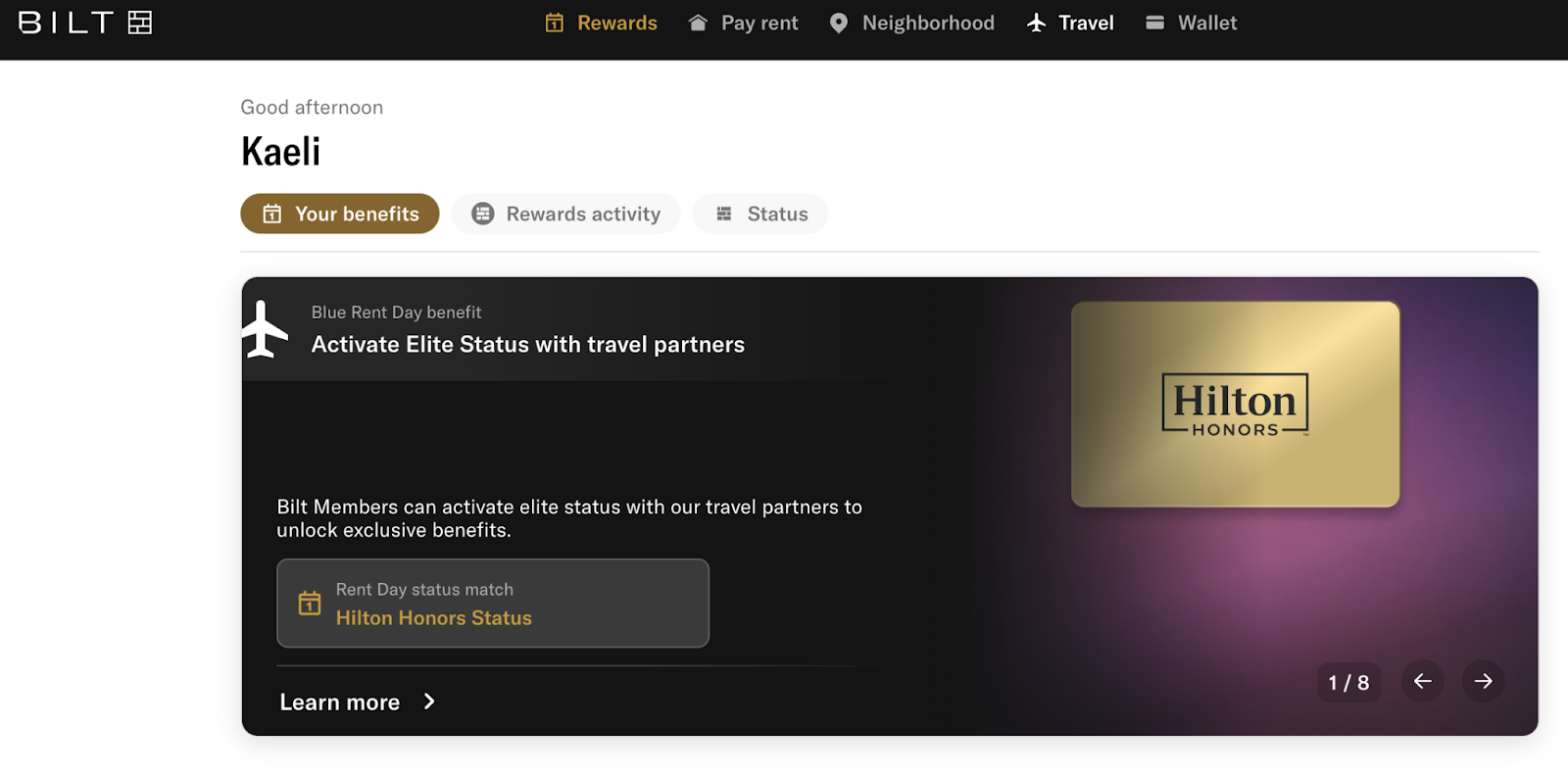Click the Rewards activity round icon
Image resolution: width=1568 pixels, height=775 pixels.
pos(483,214)
